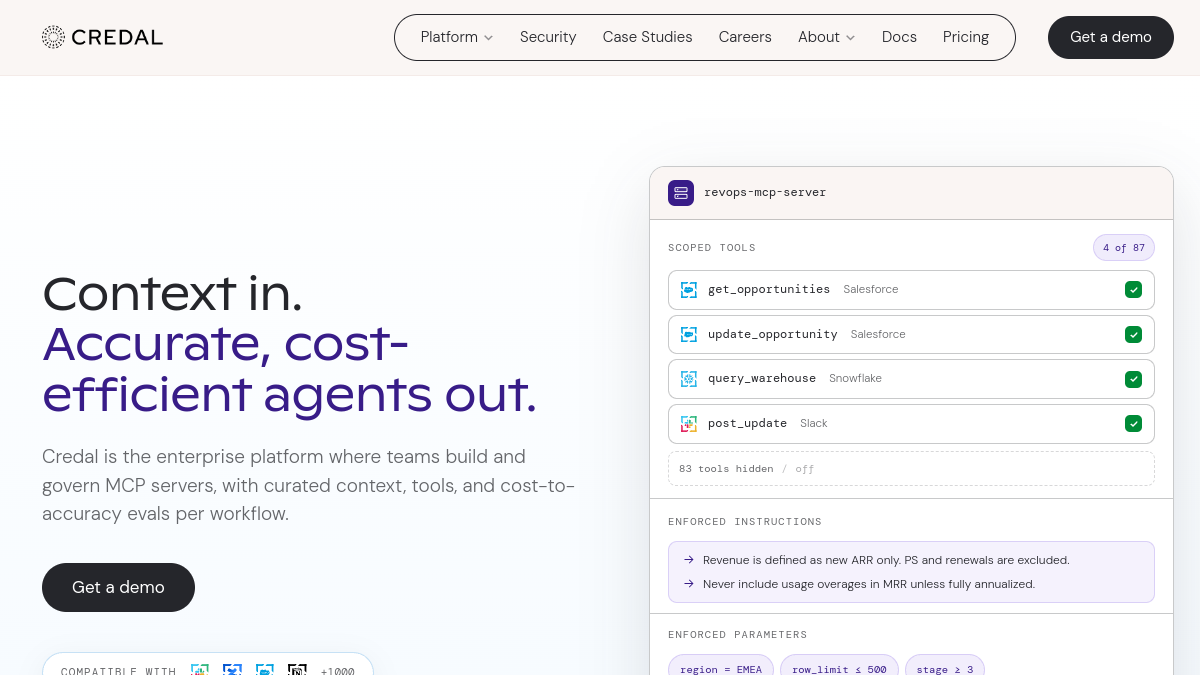Click the CREDAL wordmark link
The image size is (1200, 675).
117,38
